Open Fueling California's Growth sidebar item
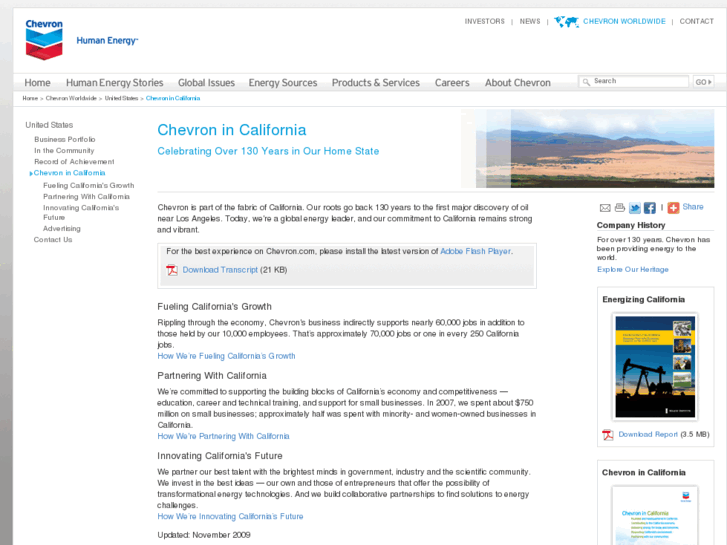Screen dimensions: 727x545 (x=89, y=185)
